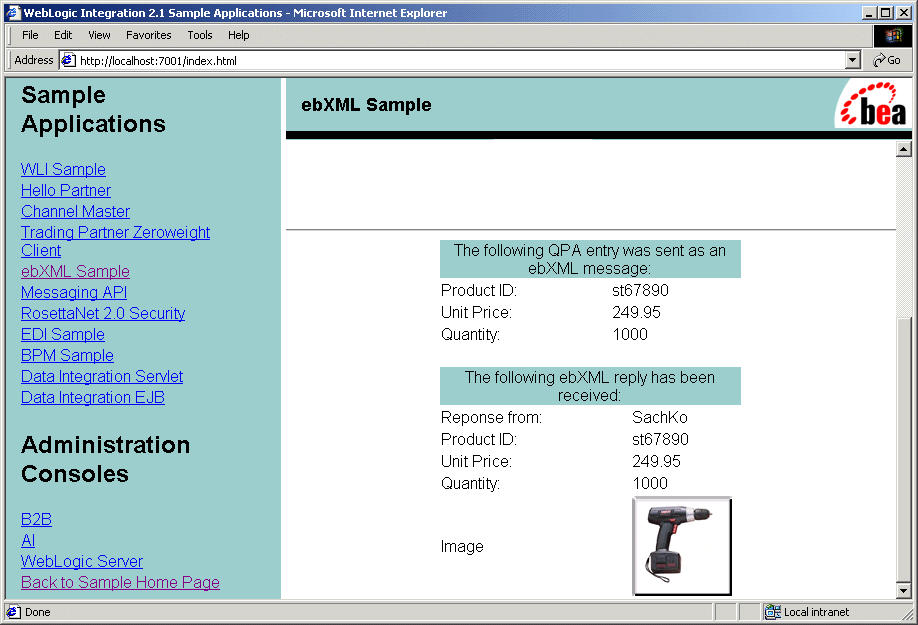Open the EDI Sample link
The image size is (918, 625).
(63, 335)
